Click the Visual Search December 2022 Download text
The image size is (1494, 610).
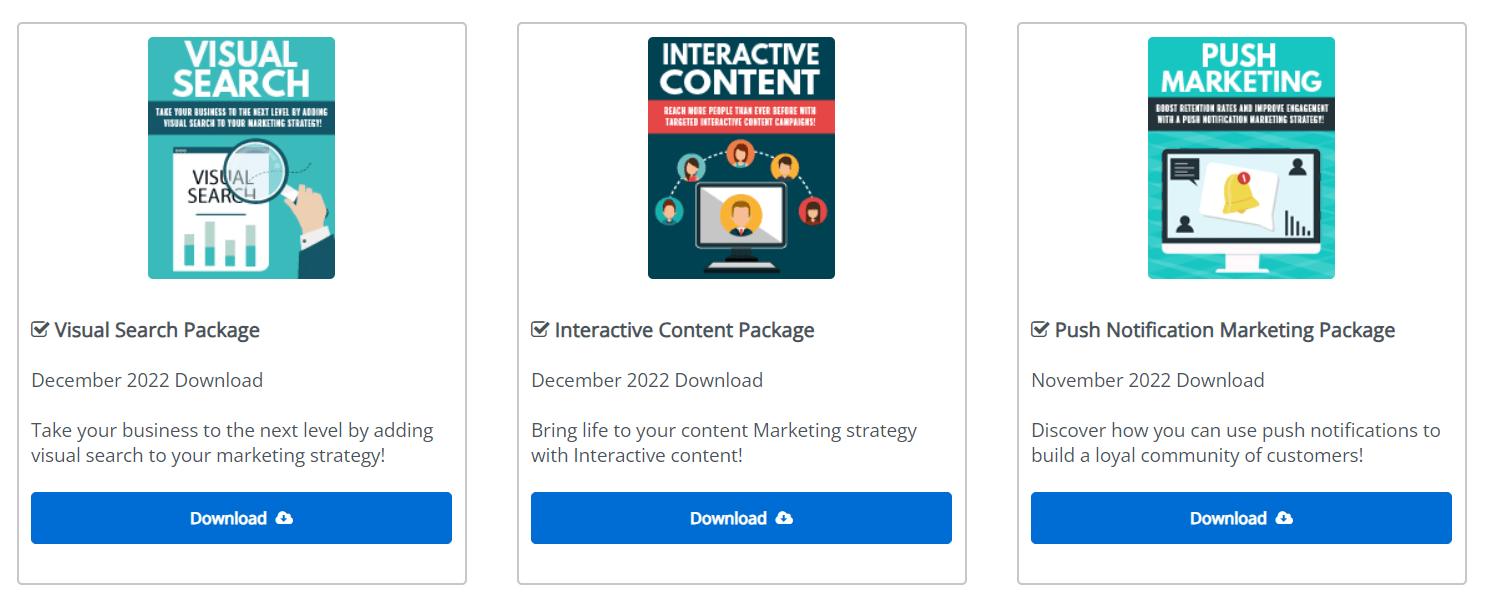(147, 380)
